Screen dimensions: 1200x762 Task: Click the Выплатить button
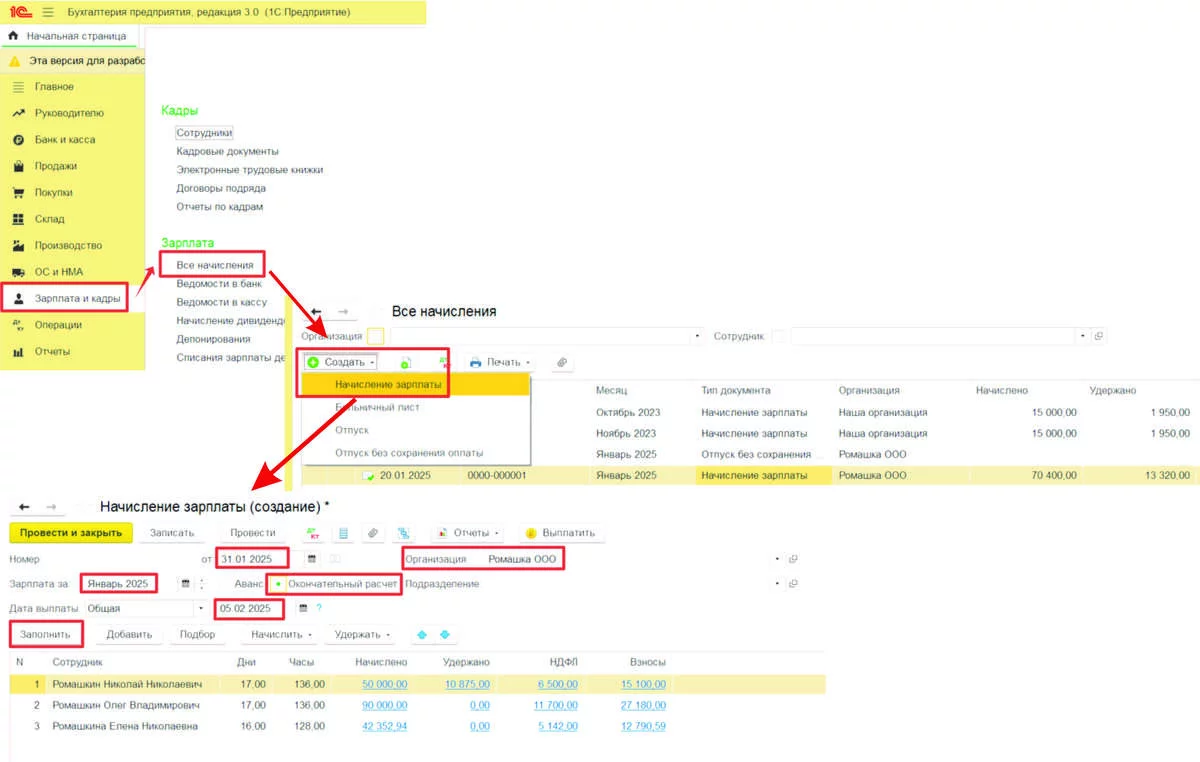coord(561,533)
